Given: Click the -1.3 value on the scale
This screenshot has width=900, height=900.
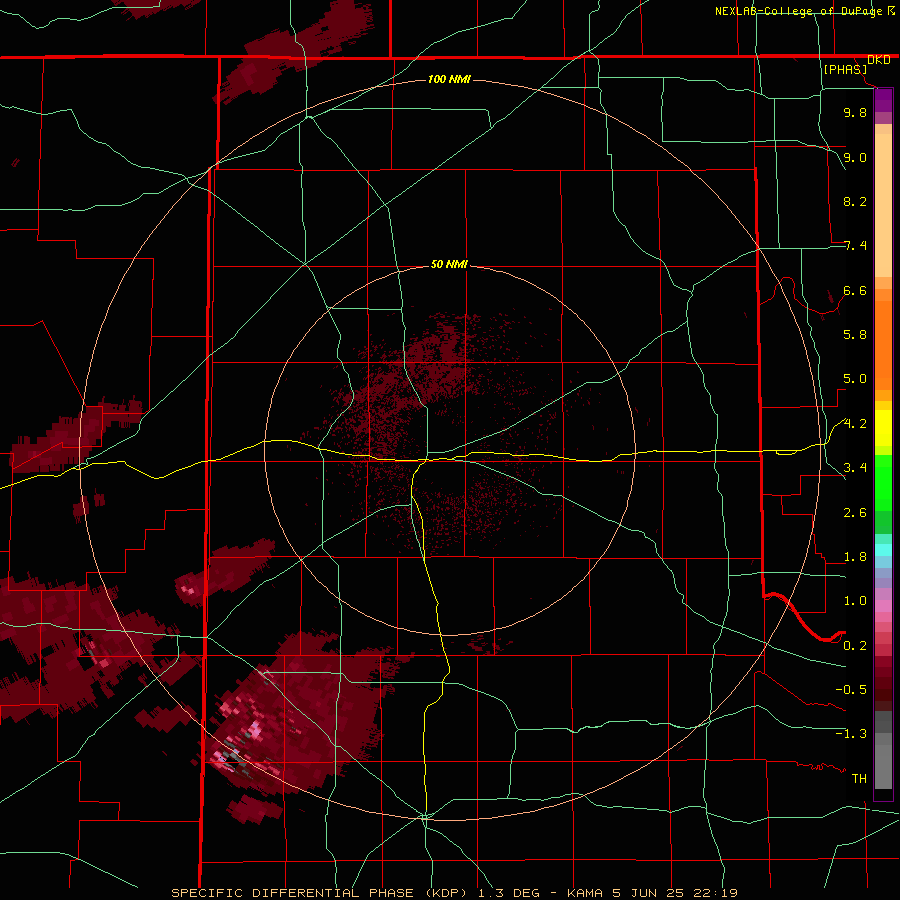Looking at the screenshot, I should pos(851,734).
